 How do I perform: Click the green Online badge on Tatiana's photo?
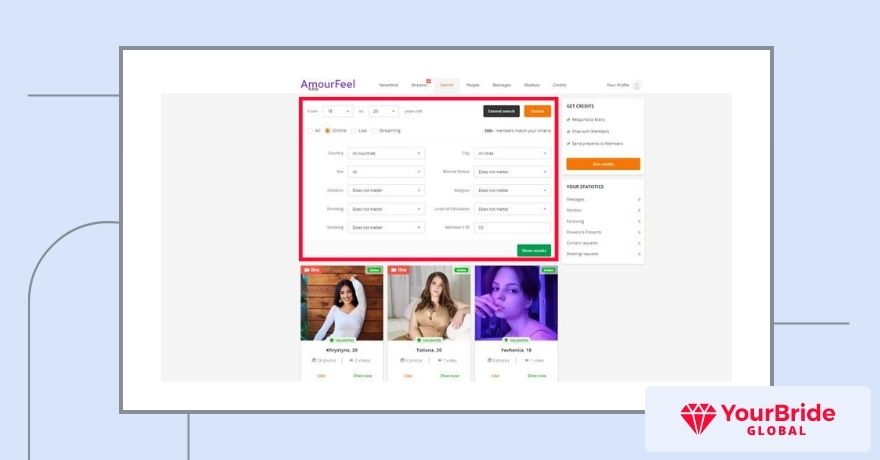coord(461,270)
